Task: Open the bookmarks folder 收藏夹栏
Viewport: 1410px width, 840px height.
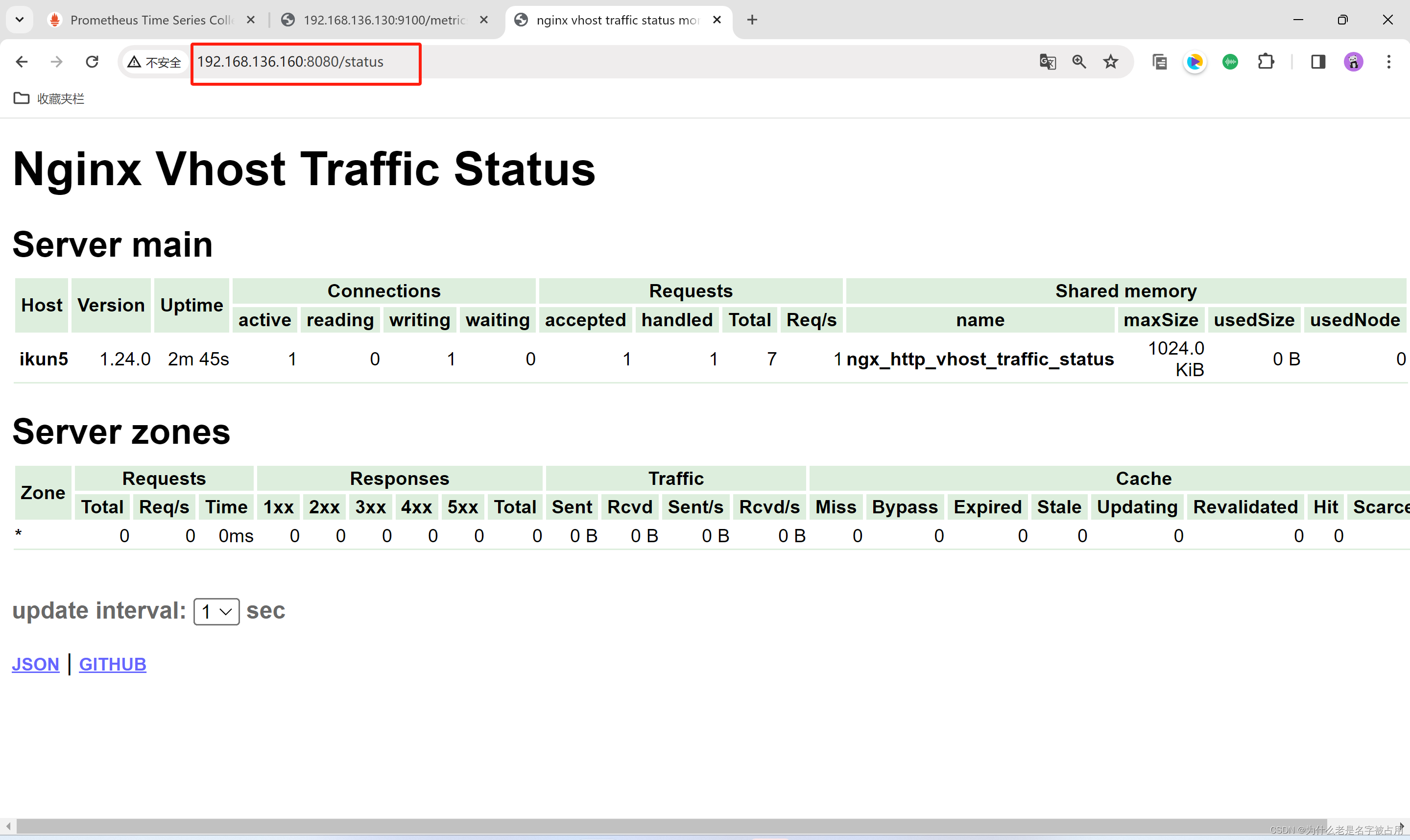Action: click(48, 98)
